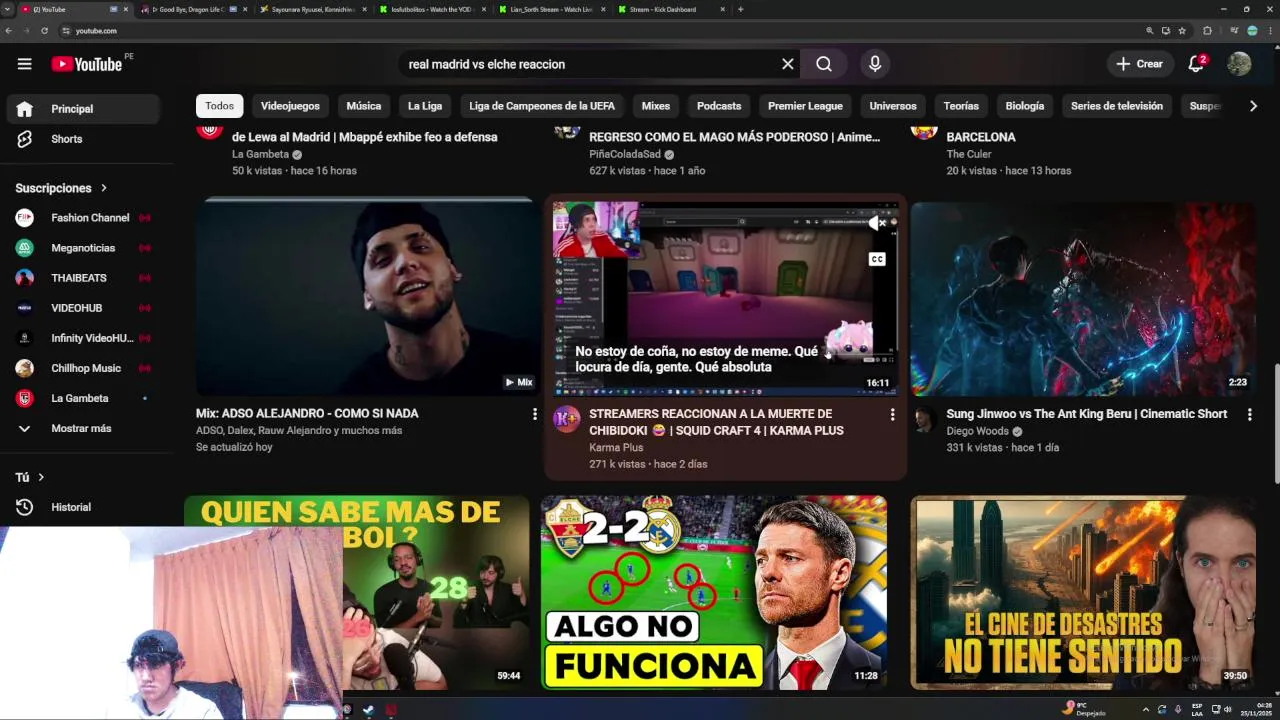Click the Crear button
Screen dimensions: 1280x720
point(1139,64)
